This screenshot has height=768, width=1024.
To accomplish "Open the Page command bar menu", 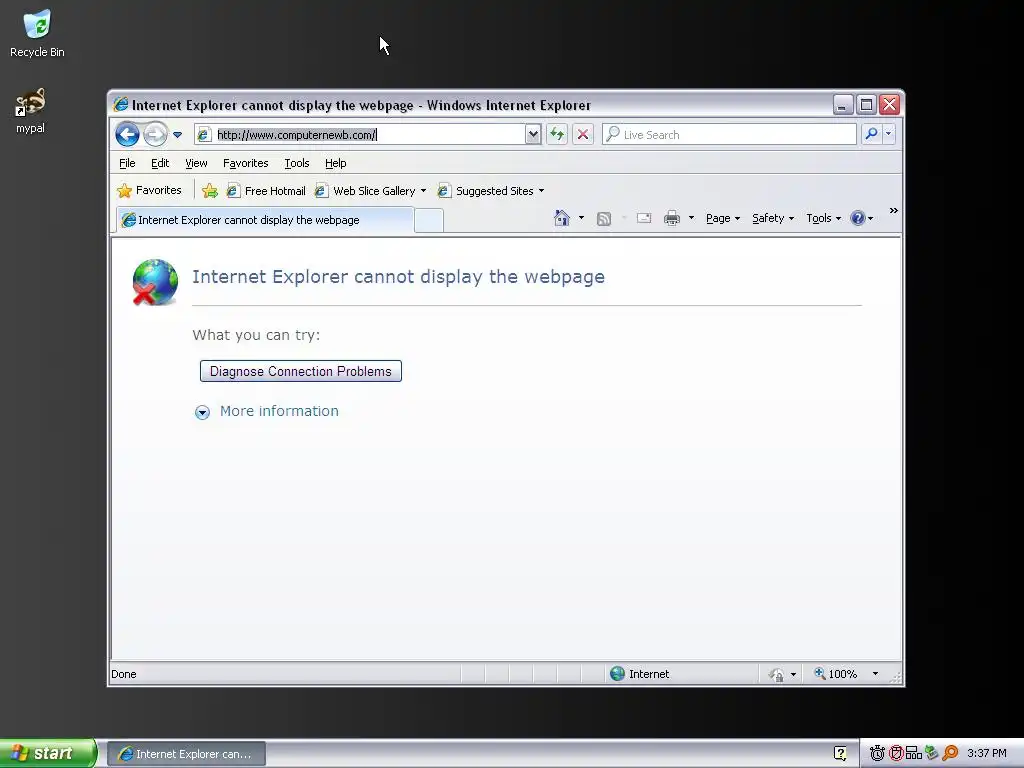I will pyautogui.click(x=723, y=218).
